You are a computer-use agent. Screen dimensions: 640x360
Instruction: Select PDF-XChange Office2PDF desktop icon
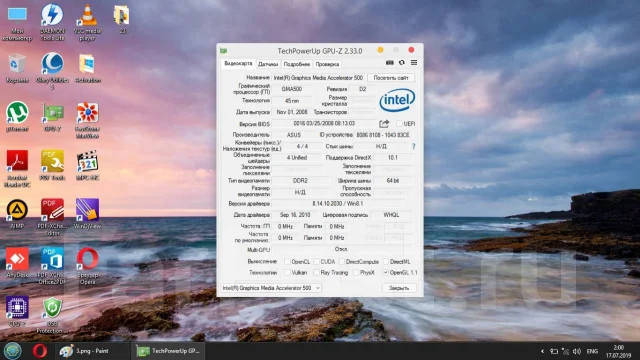coord(52,266)
